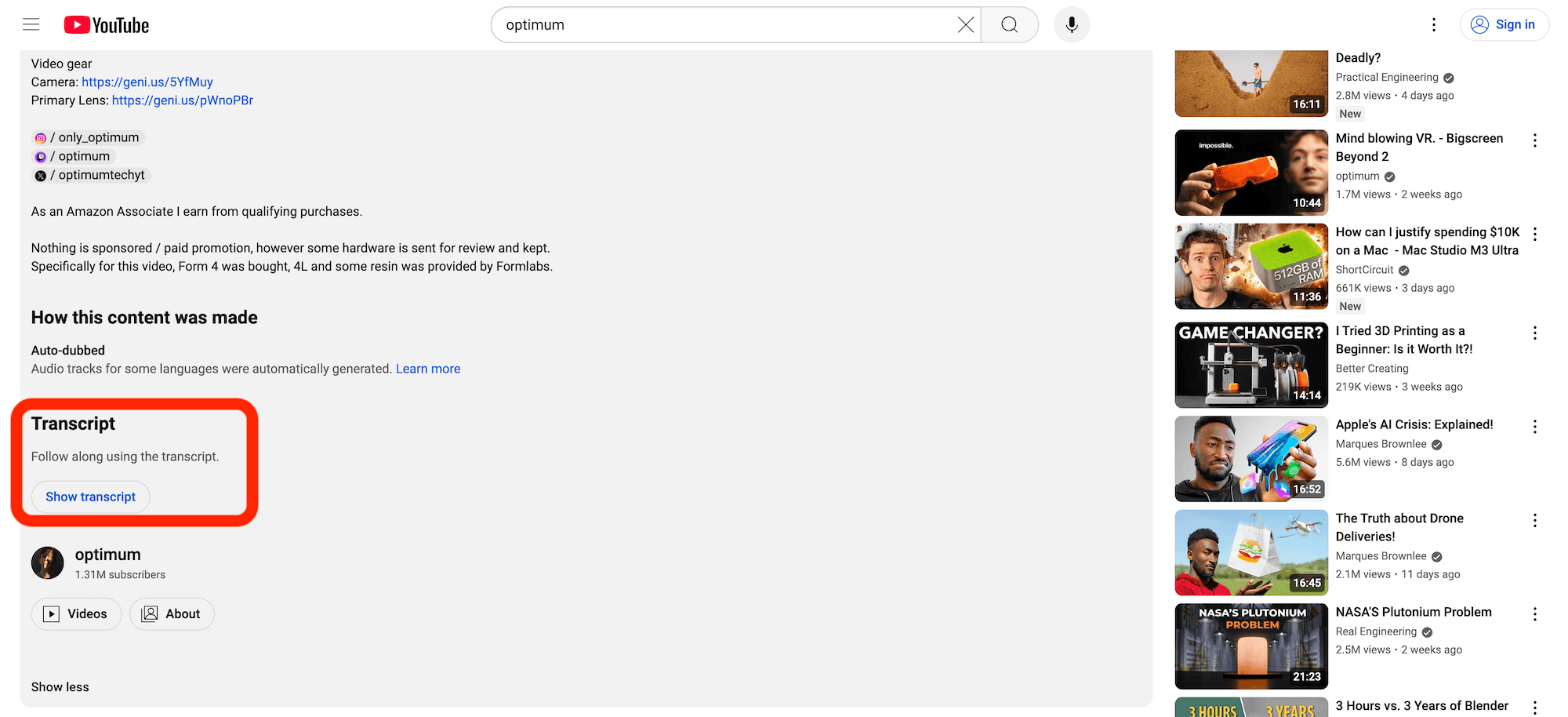Open the optimum channel name
Viewport: 1568px width, 717px height.
click(108, 555)
